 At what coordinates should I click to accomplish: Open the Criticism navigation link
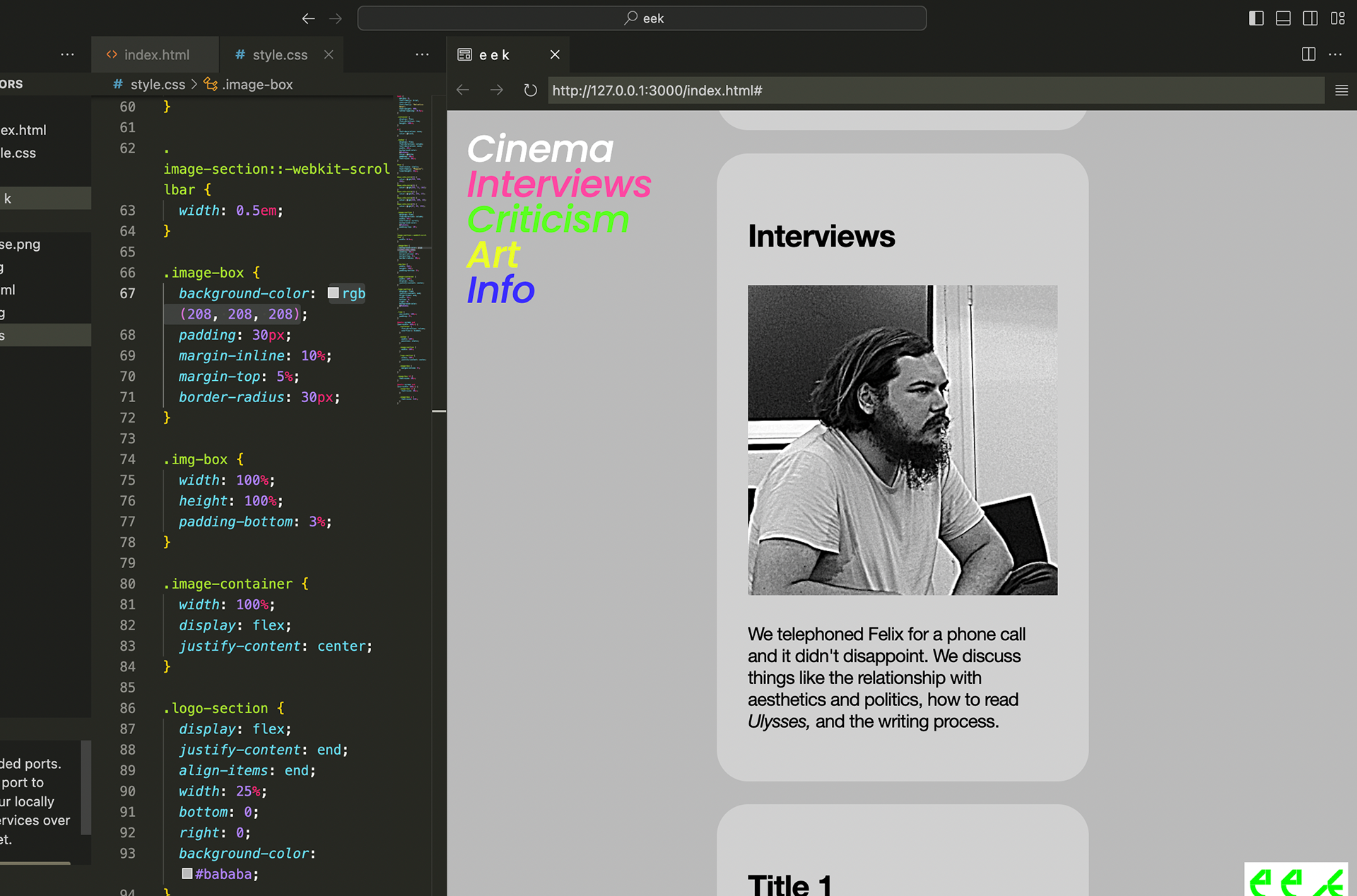pos(548,219)
